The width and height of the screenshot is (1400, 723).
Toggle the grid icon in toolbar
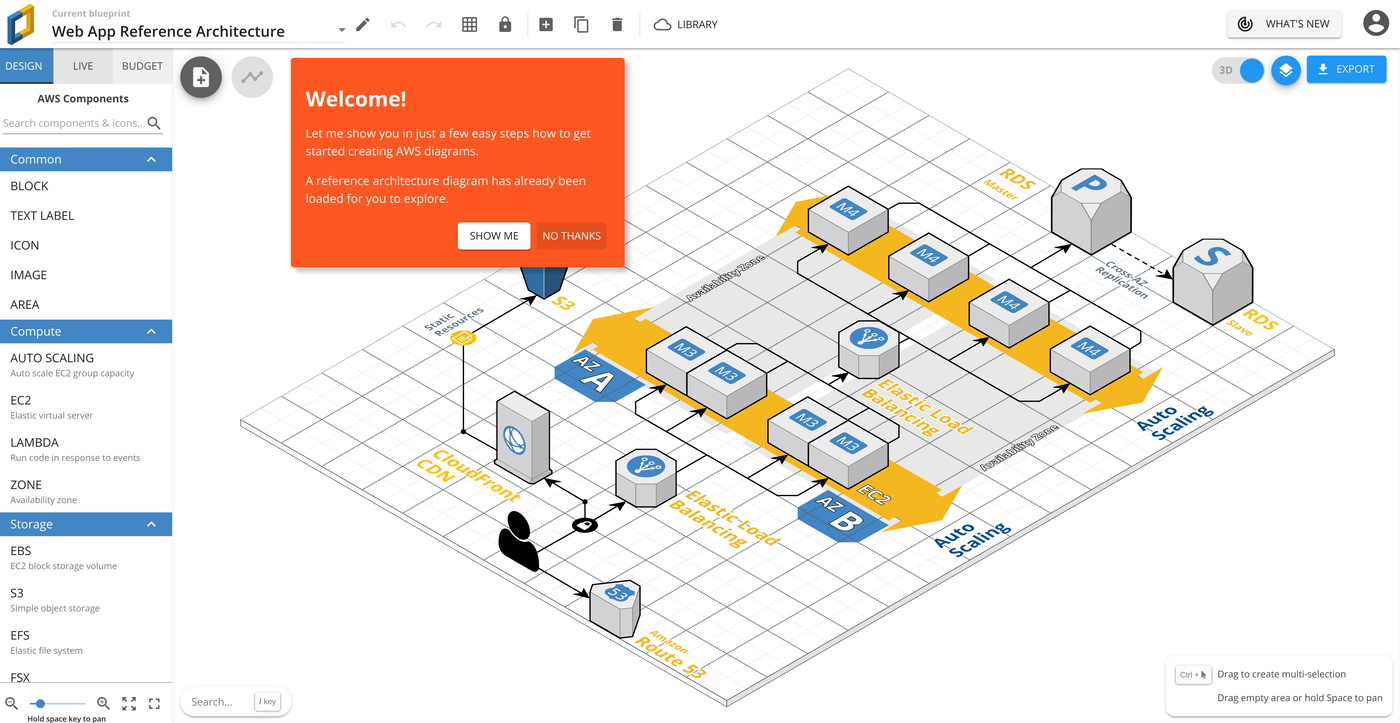click(x=470, y=24)
